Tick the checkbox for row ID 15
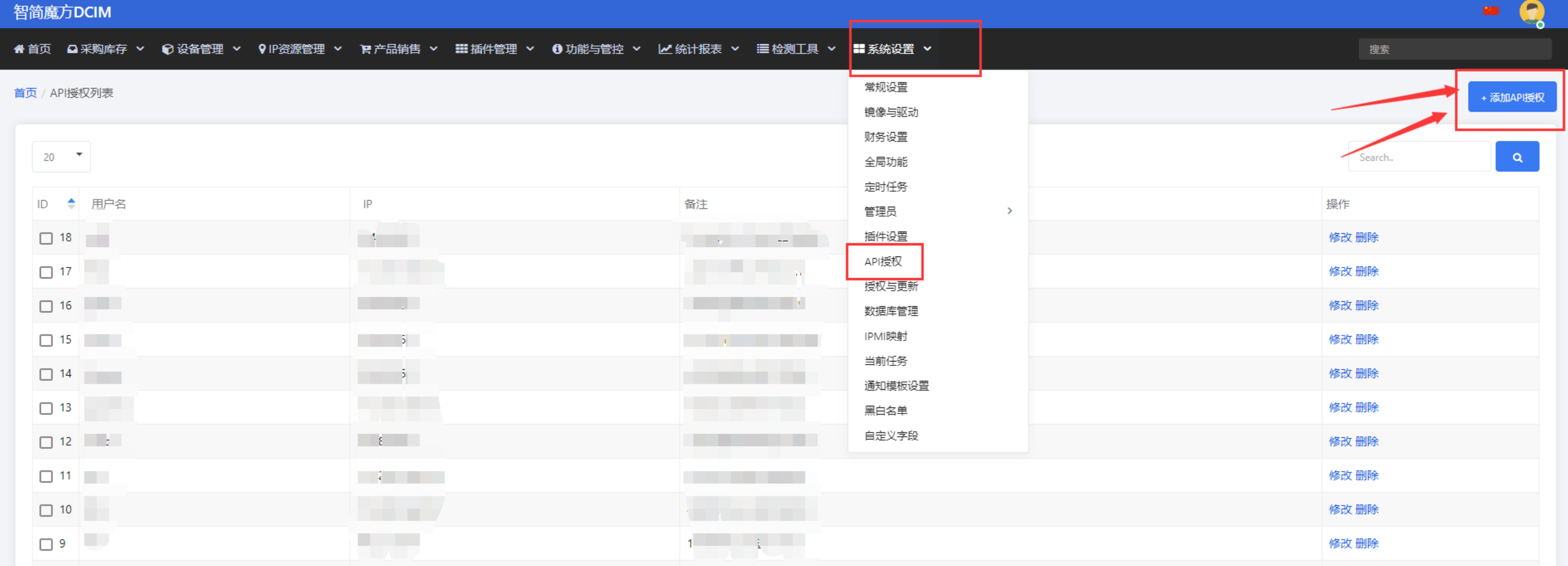The image size is (1568, 566). point(46,340)
